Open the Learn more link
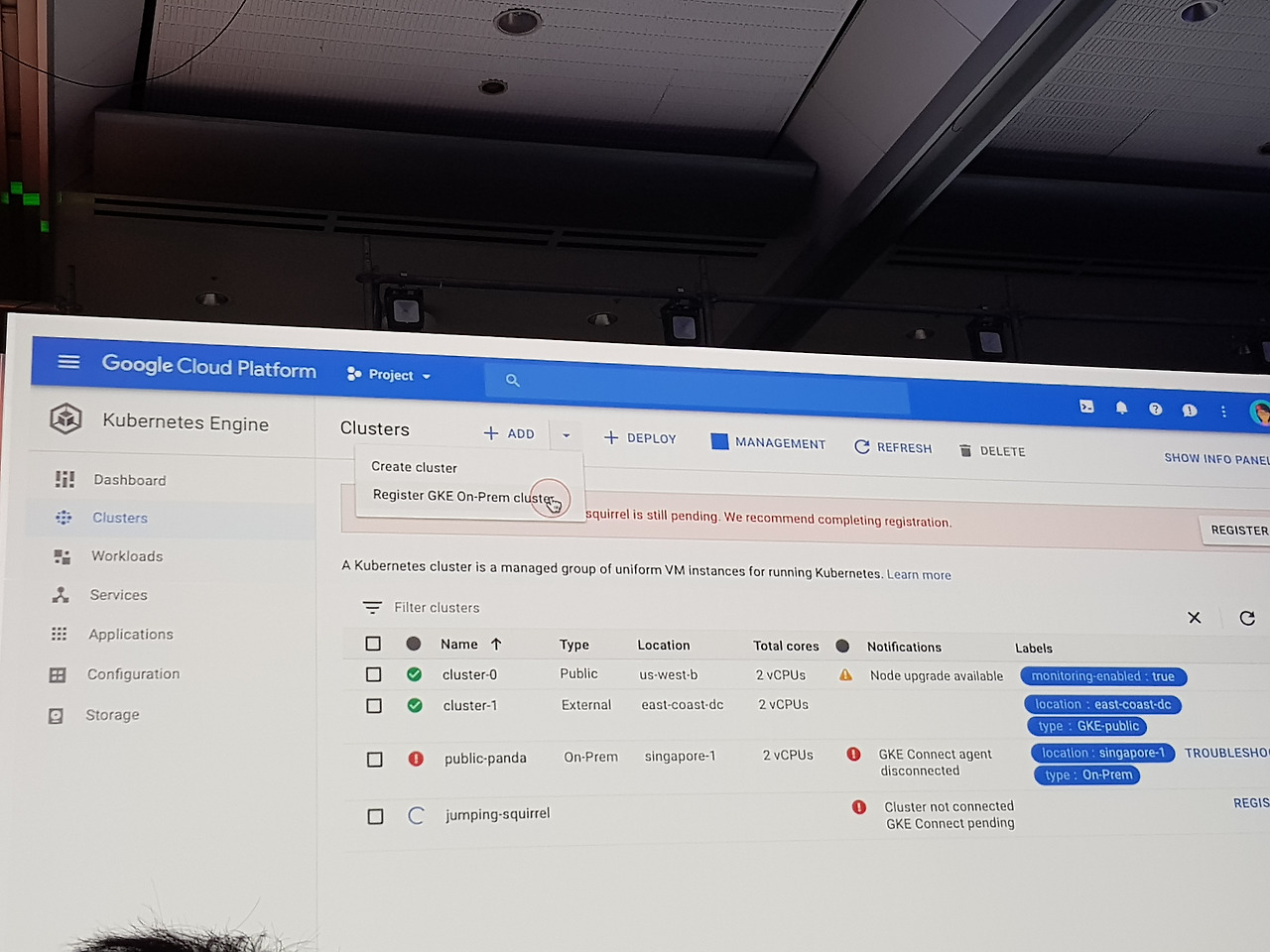1270x952 pixels. pyautogui.click(x=919, y=575)
